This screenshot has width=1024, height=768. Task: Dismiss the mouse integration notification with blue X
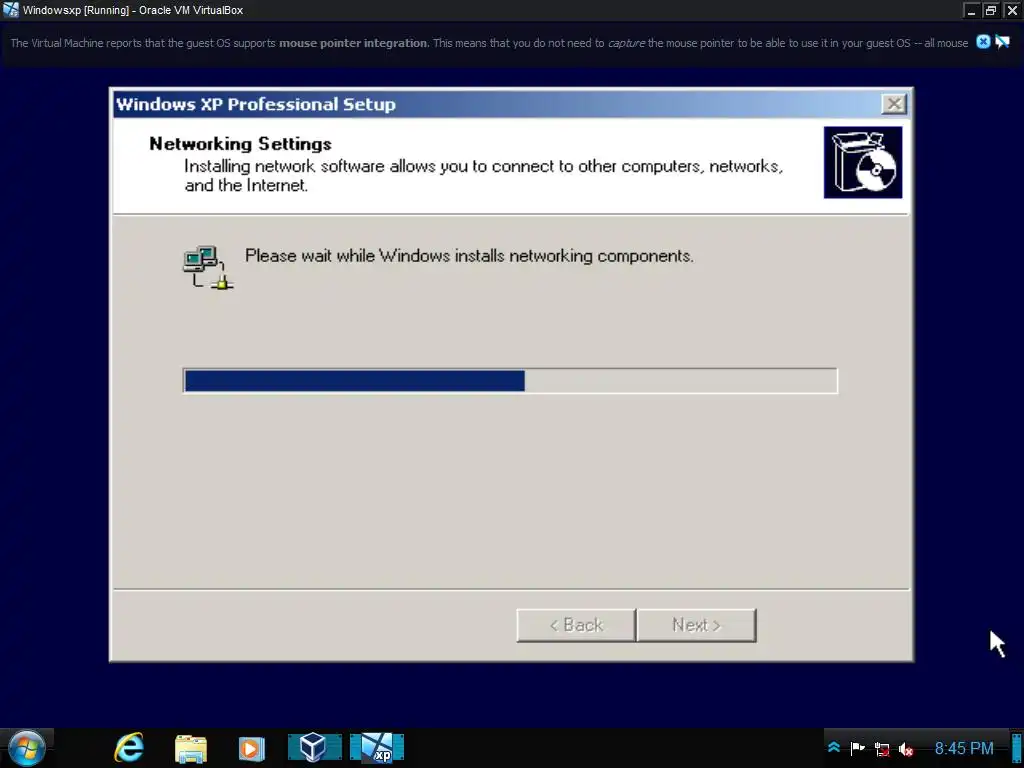pyautogui.click(x=983, y=42)
